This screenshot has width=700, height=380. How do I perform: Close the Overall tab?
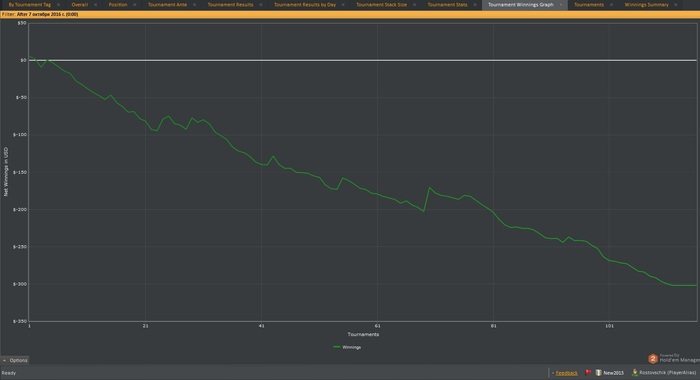96,5
